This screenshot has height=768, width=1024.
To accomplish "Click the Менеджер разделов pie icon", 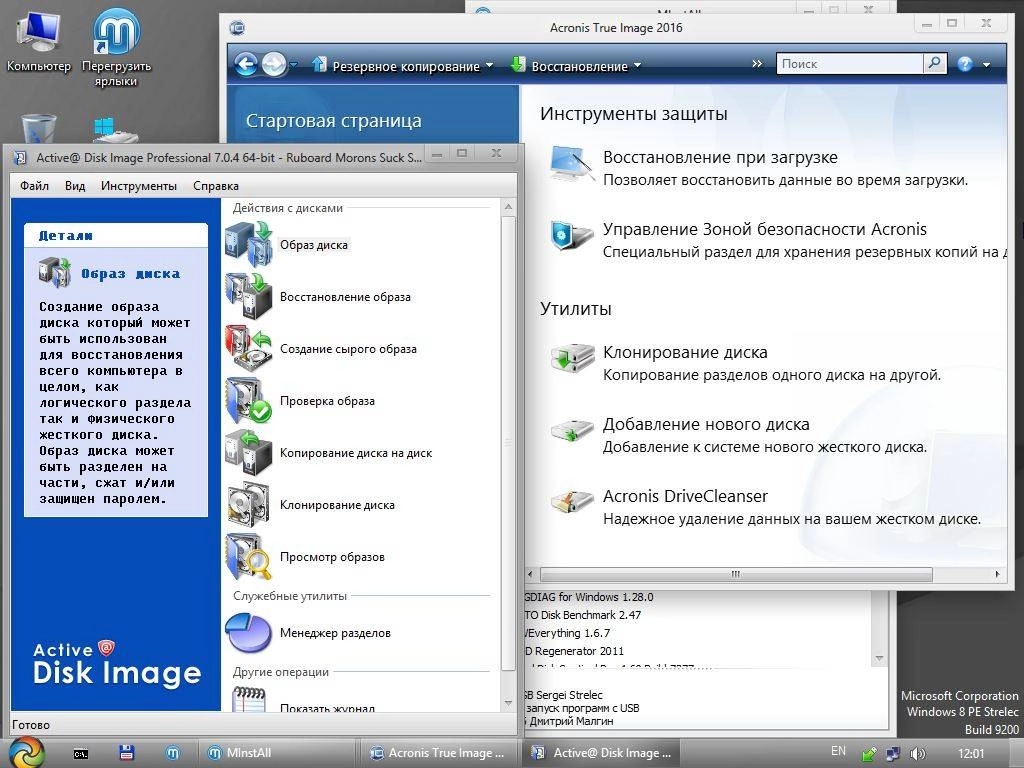I will point(248,633).
